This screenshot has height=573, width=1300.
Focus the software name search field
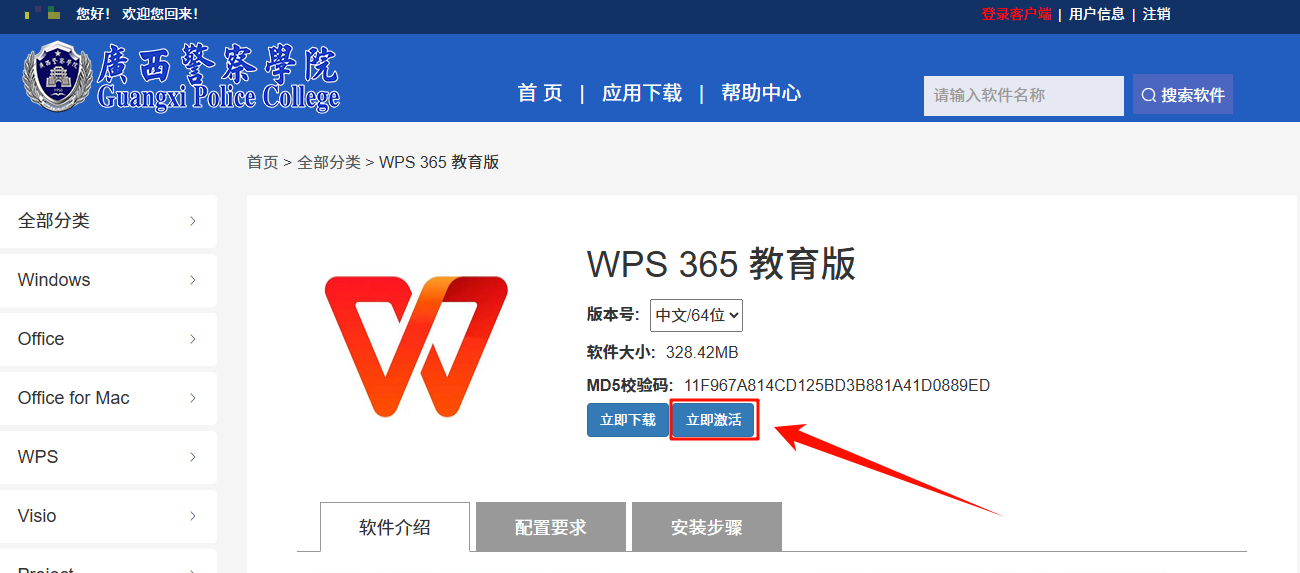coord(1023,96)
